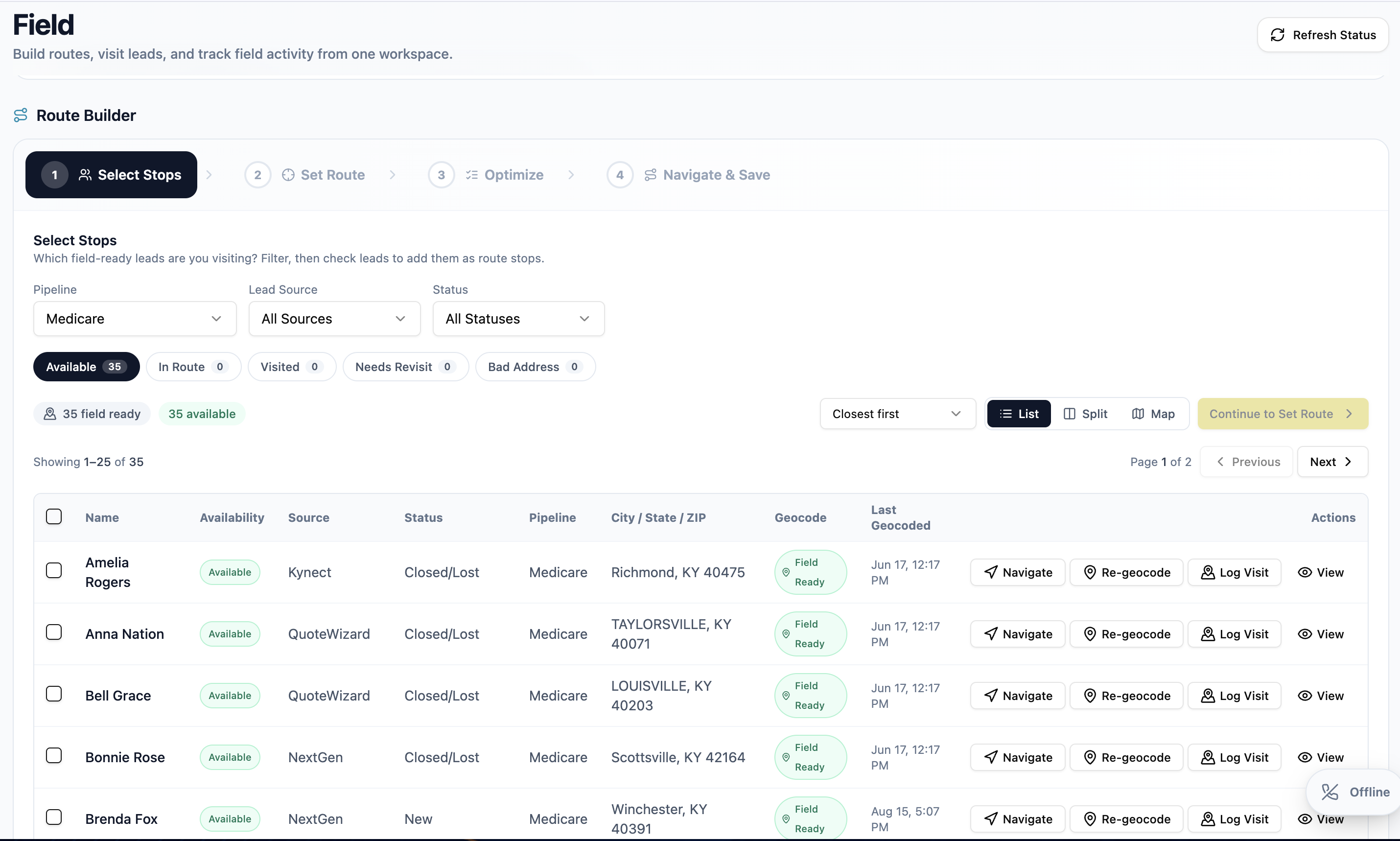Select the Available 35 filter pill

point(86,367)
